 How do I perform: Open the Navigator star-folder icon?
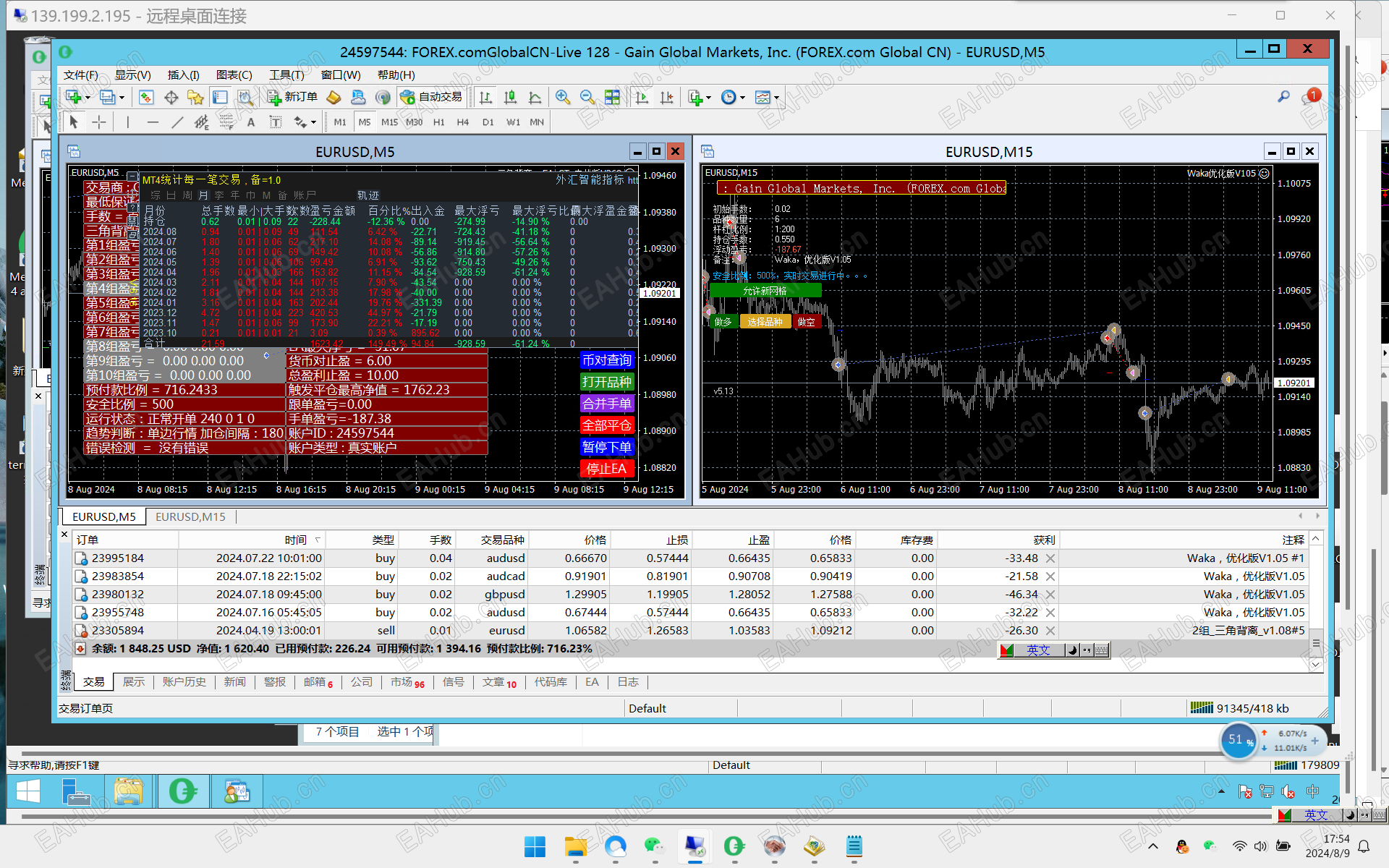click(x=195, y=97)
